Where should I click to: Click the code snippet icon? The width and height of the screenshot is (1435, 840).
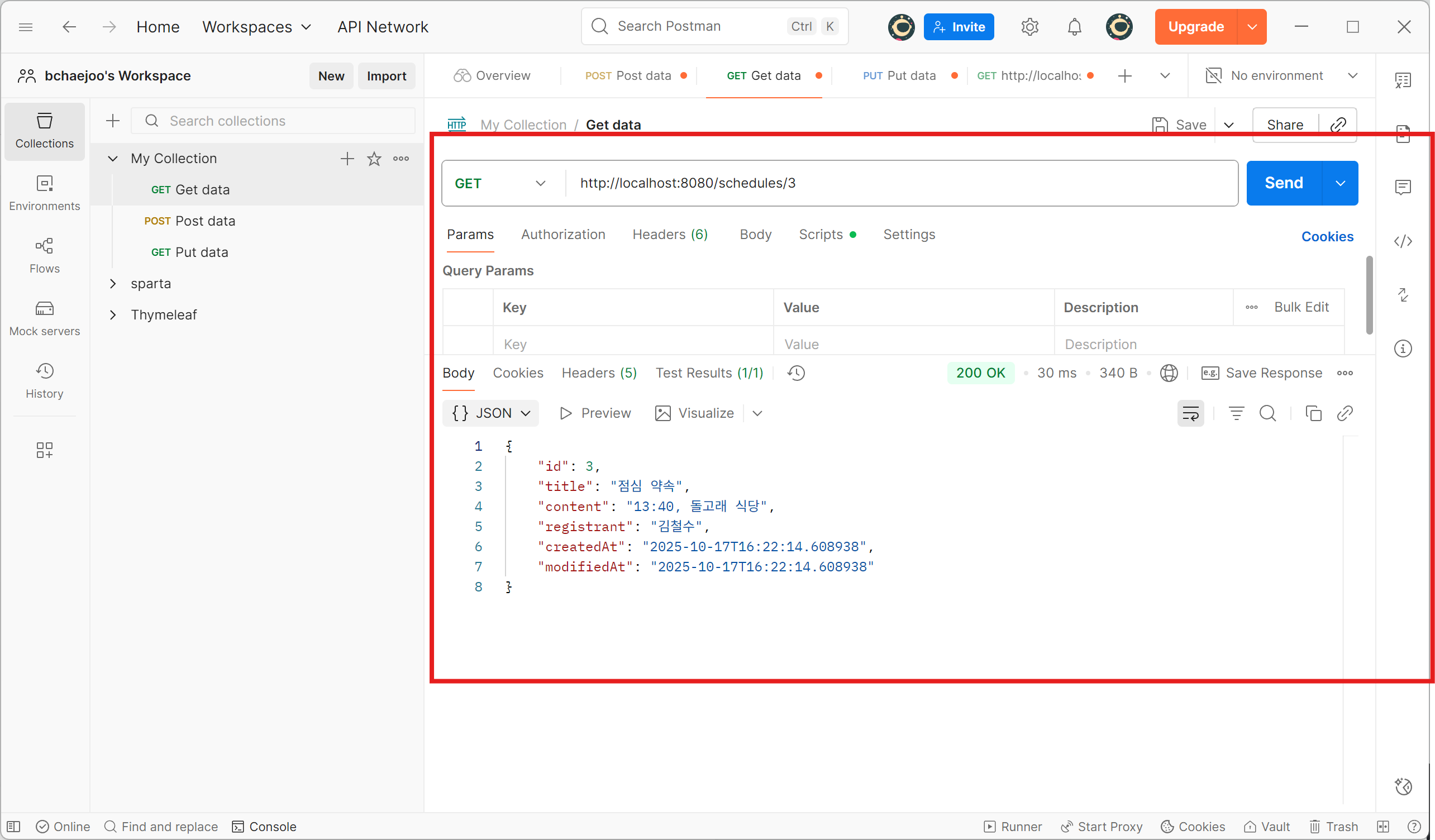point(1403,241)
